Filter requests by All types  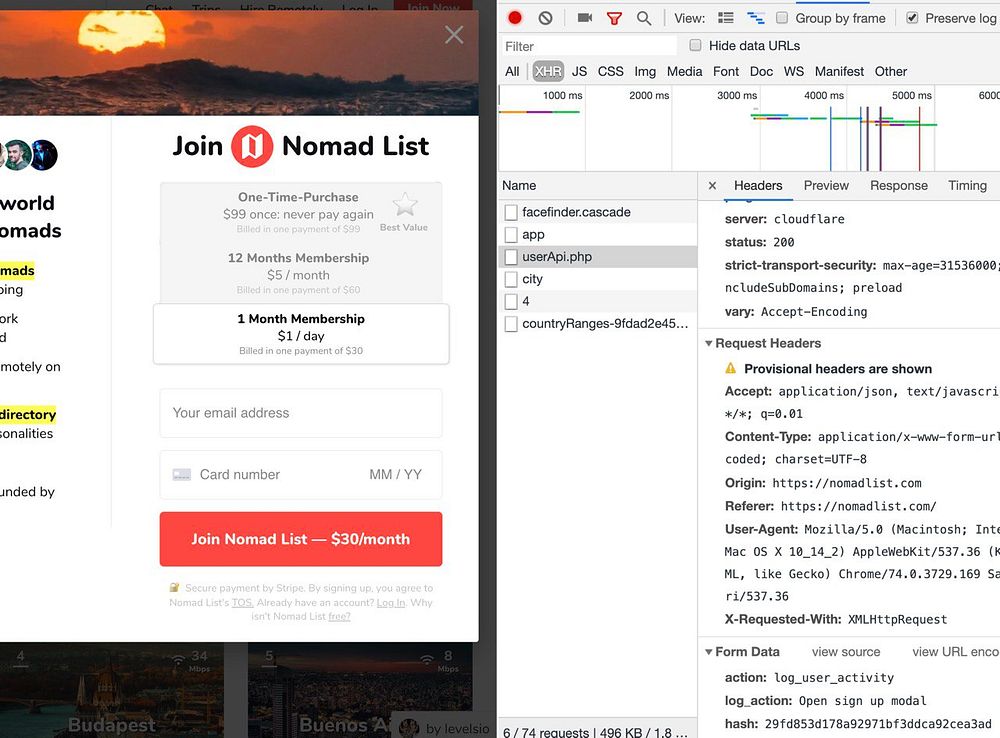512,71
